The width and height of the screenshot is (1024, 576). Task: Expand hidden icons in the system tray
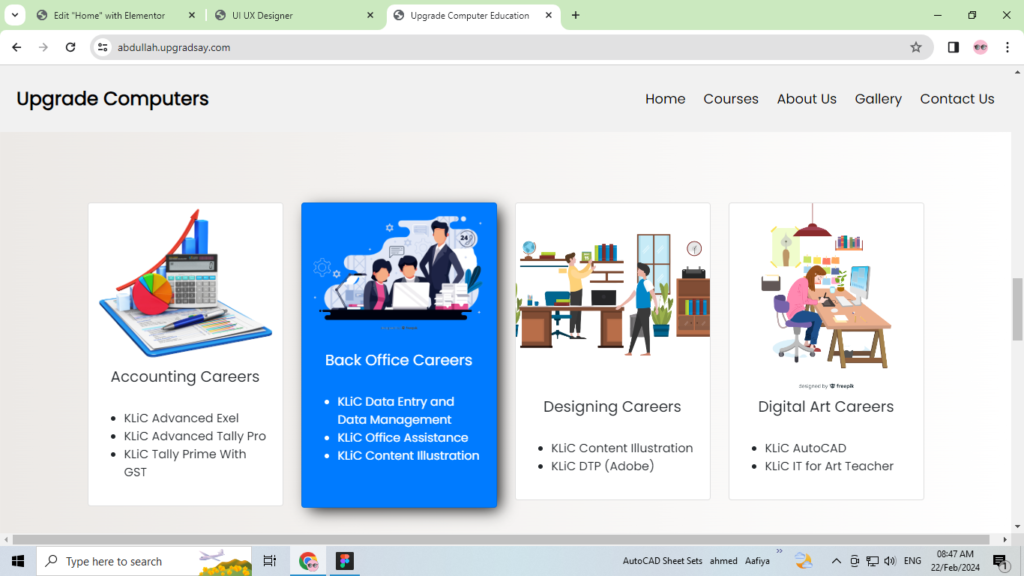pos(836,561)
